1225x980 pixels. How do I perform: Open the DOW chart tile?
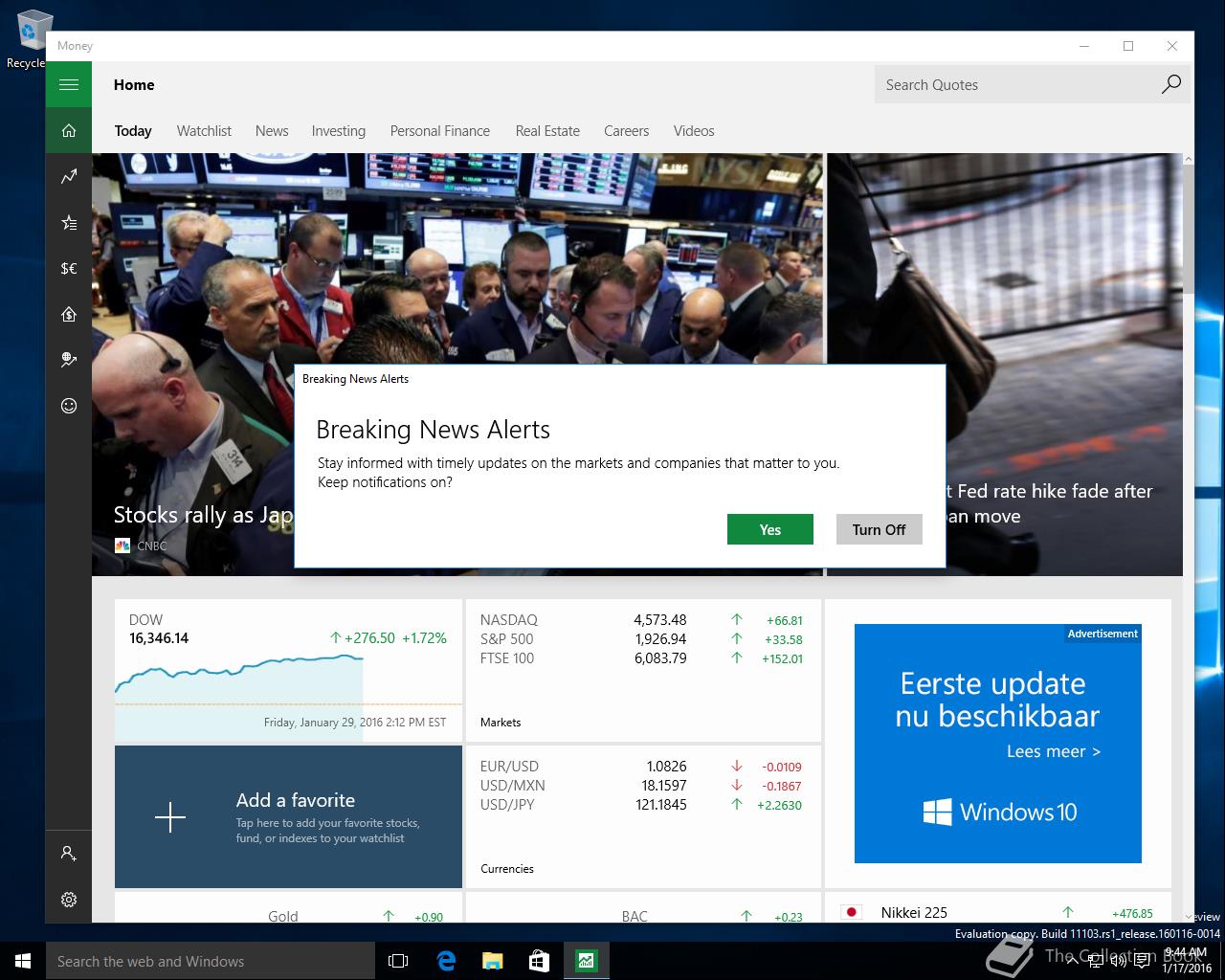(288, 671)
